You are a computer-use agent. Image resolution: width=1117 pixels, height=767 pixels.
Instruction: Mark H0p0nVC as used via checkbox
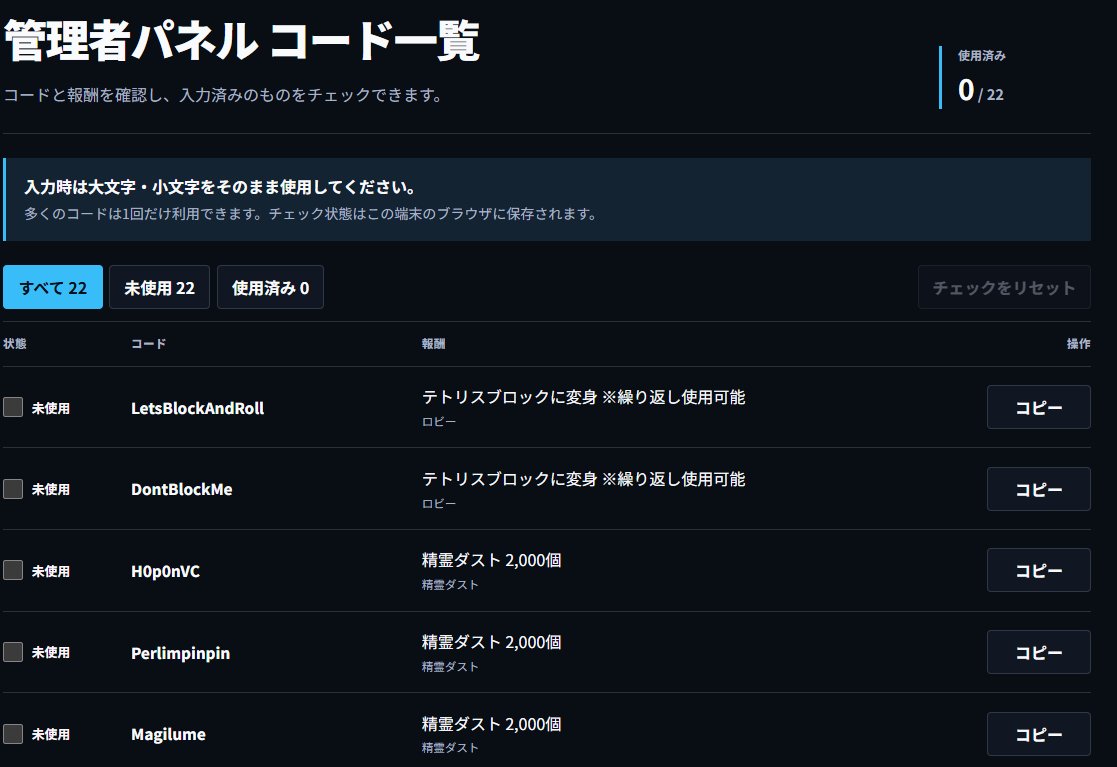pyautogui.click(x=13, y=570)
